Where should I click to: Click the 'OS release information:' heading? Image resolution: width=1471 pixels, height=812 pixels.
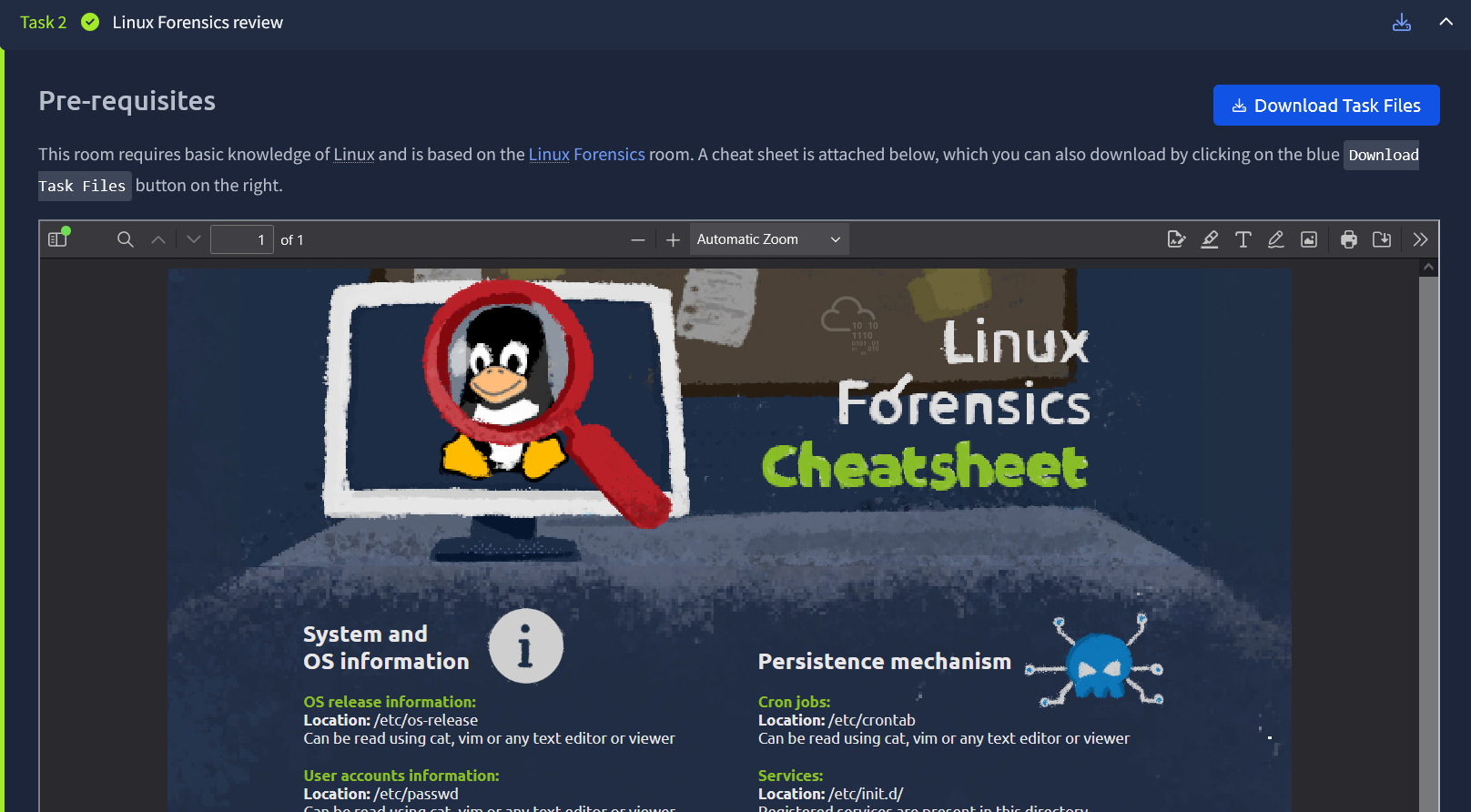click(x=390, y=702)
